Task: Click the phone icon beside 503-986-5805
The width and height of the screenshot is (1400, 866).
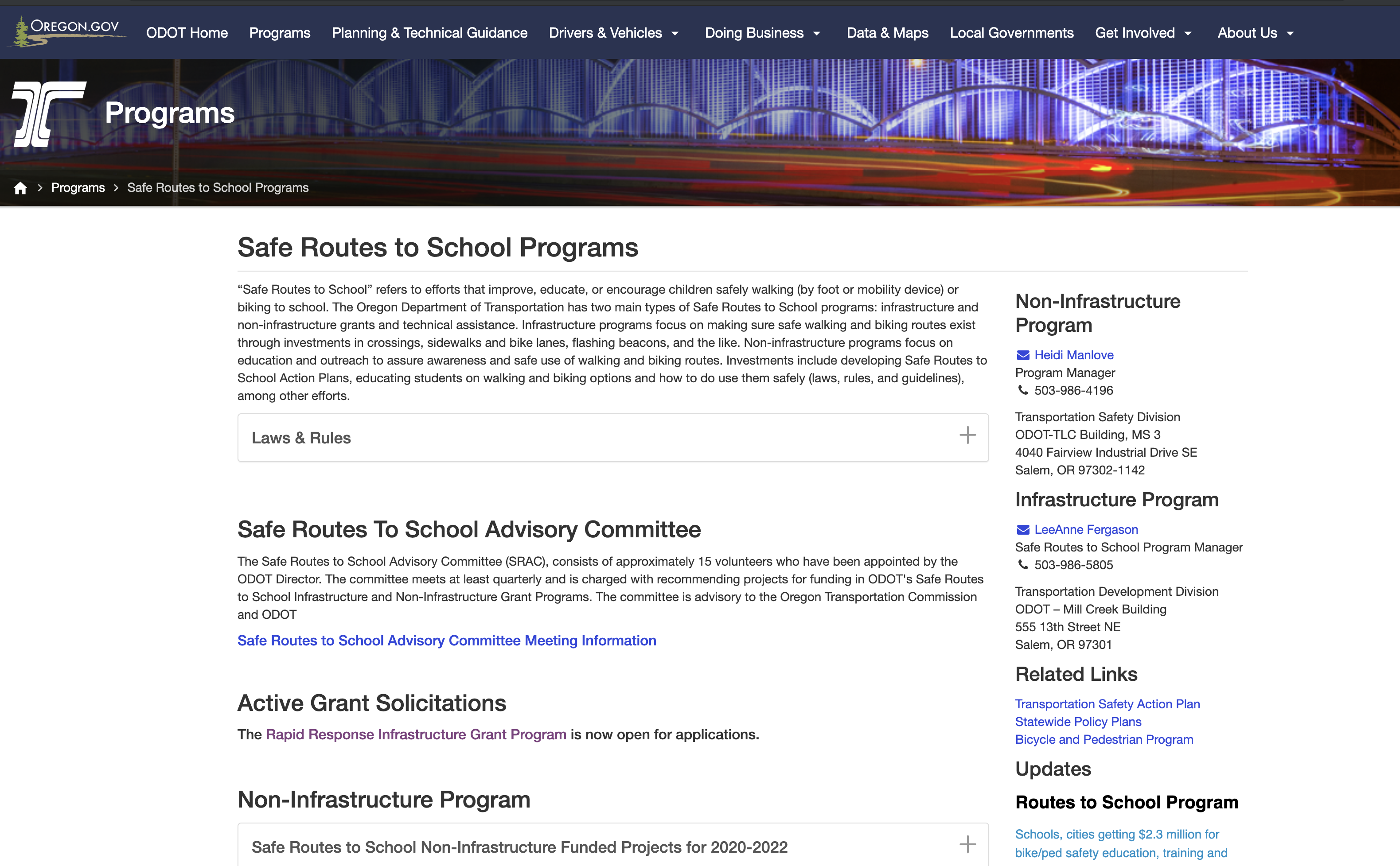Action: point(1023,565)
